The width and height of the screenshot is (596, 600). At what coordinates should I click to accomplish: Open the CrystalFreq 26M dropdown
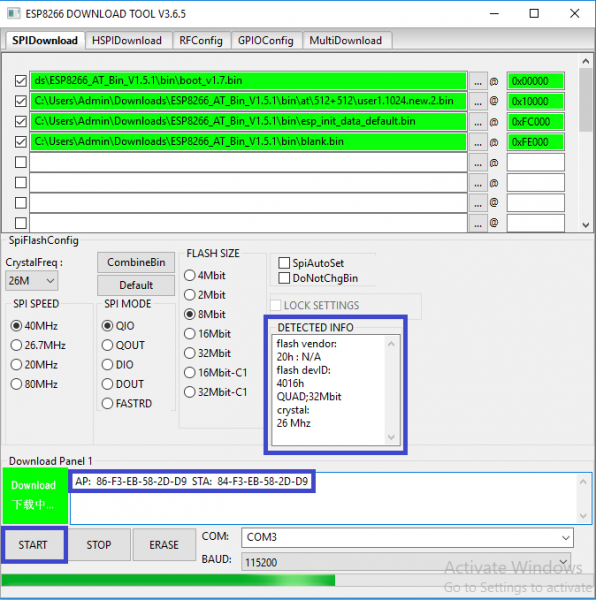tap(31, 280)
